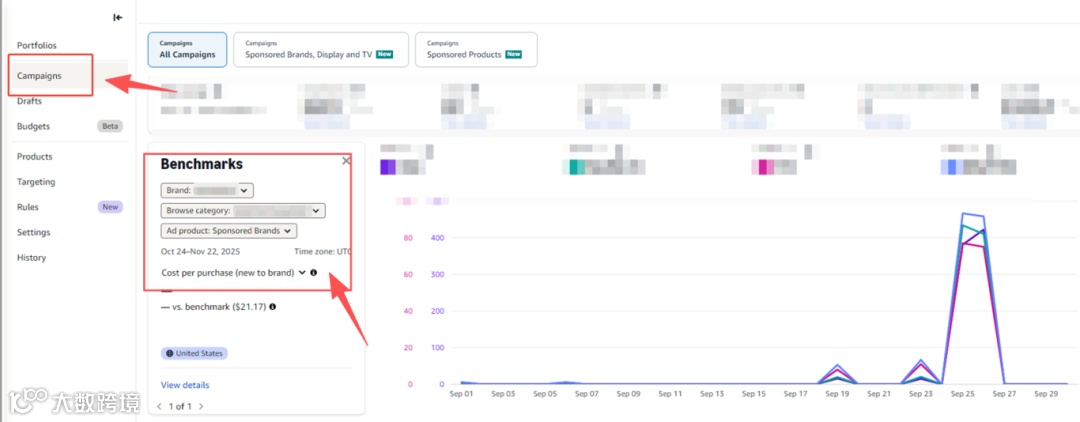1080x422 pixels.
Task: Click the Time zone label
Action: point(322,251)
